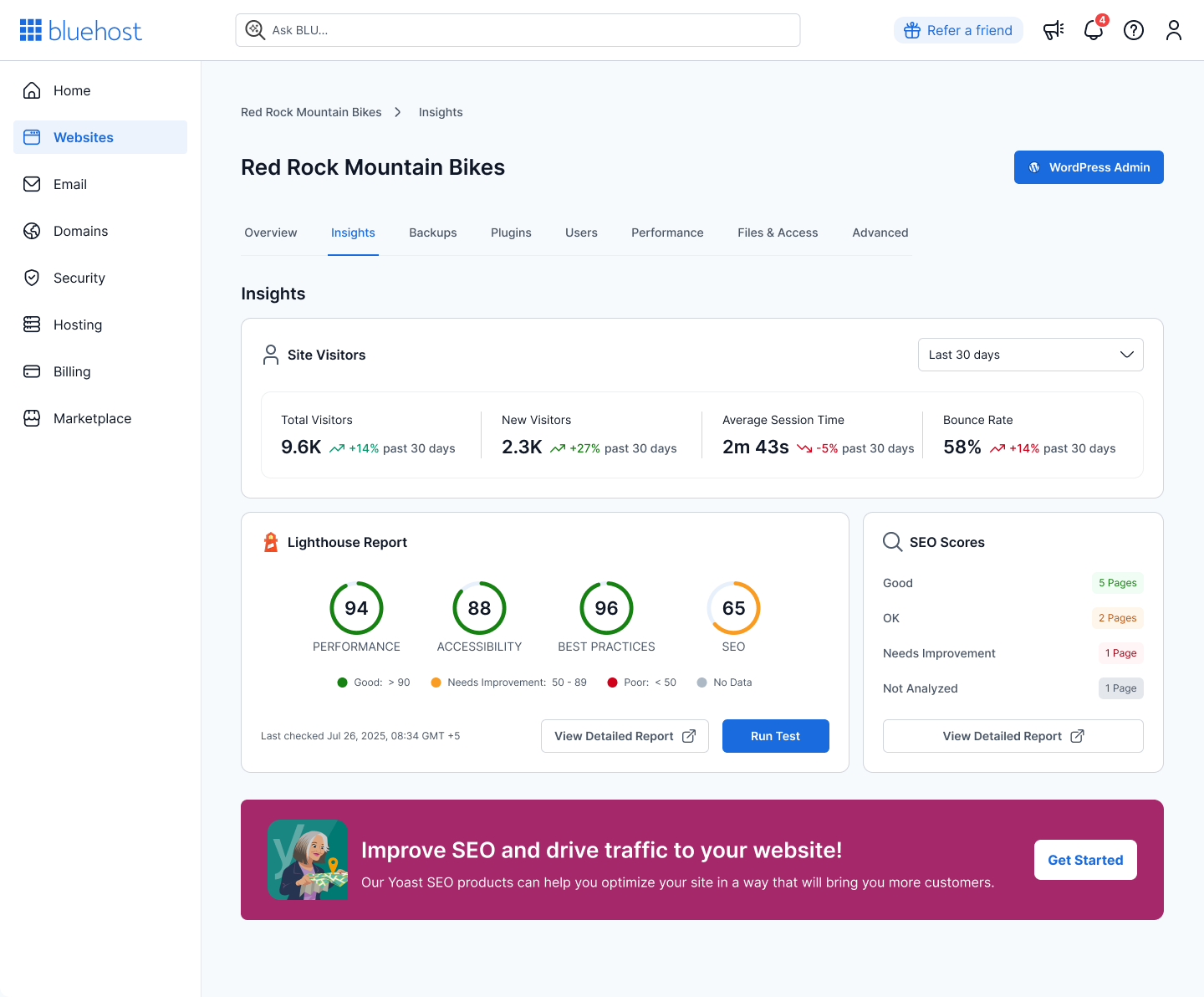Screen dimensions: 1204x997
Task: Open the Performance tab
Action: point(667,233)
